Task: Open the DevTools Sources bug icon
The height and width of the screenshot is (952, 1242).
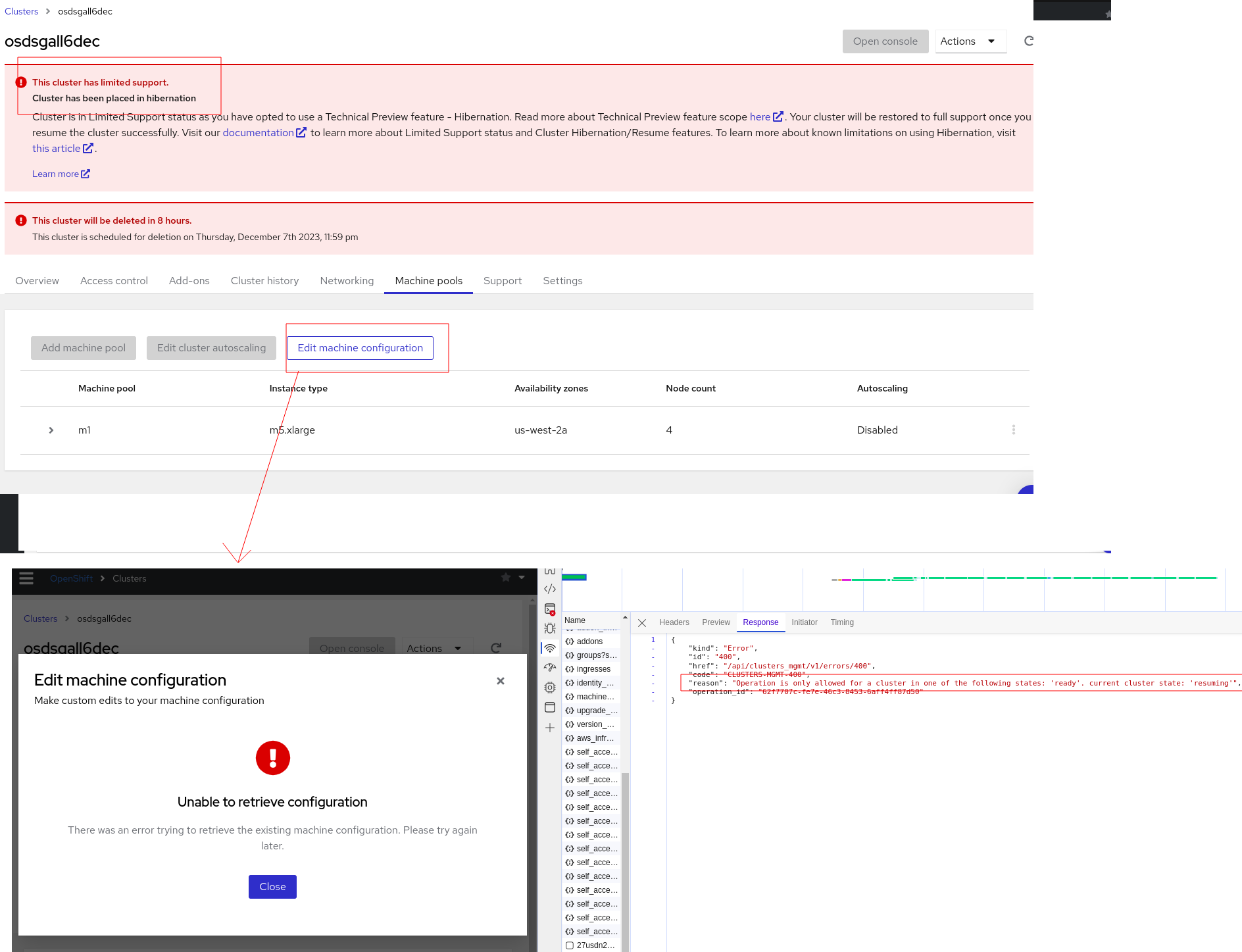Action: pyautogui.click(x=550, y=628)
